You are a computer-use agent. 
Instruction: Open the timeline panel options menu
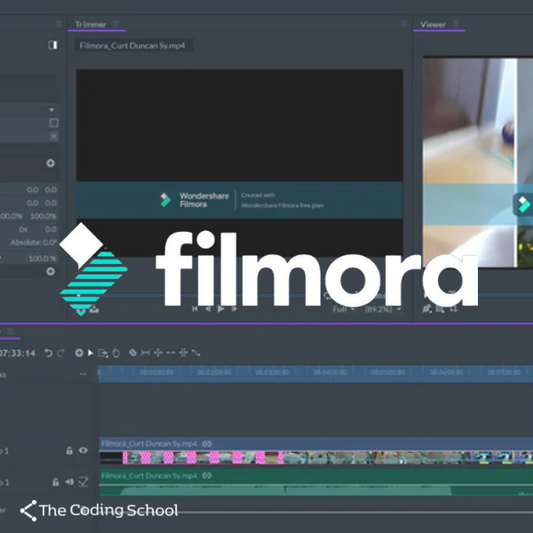tap(11, 331)
